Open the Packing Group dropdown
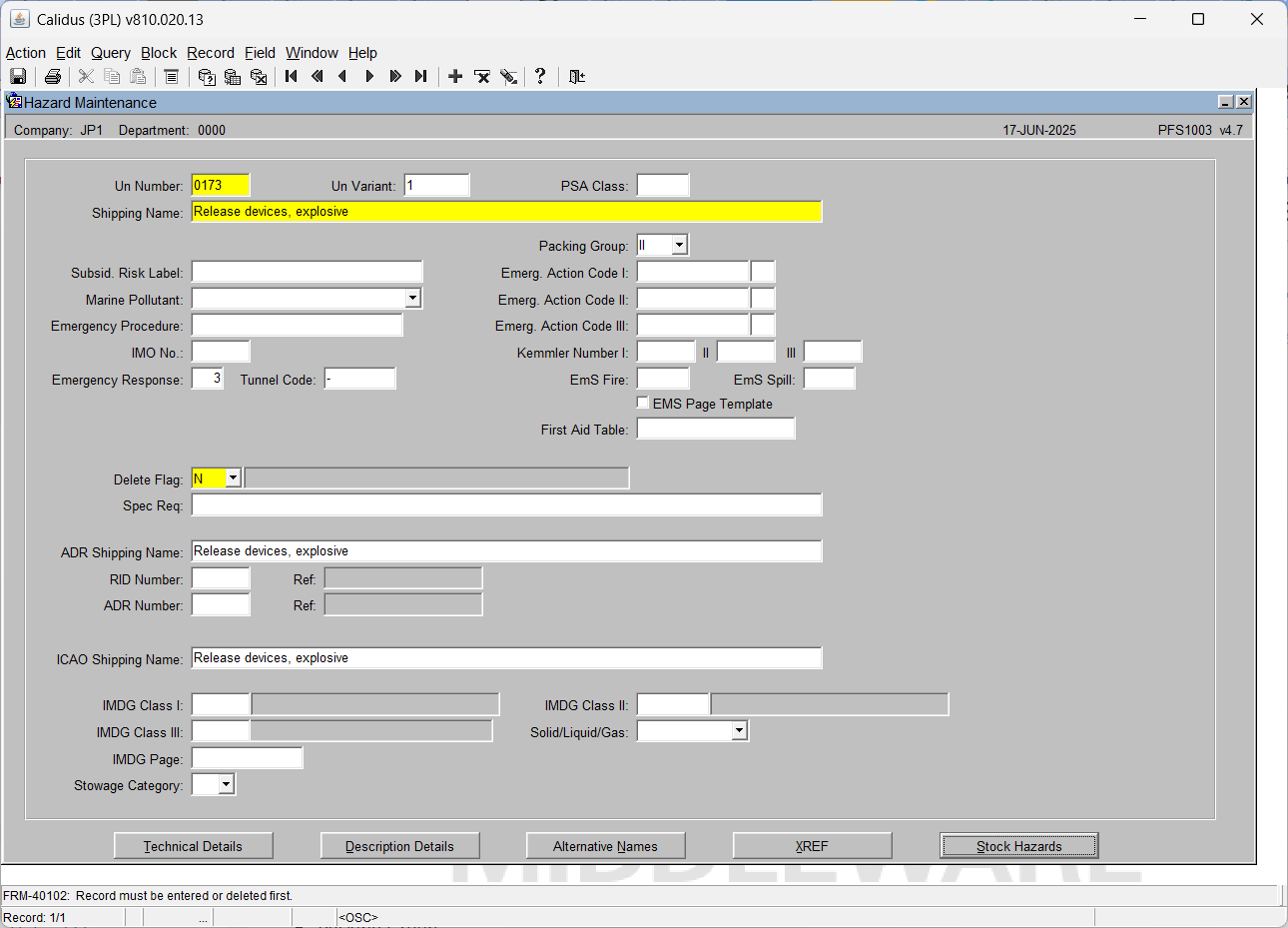 [679, 246]
